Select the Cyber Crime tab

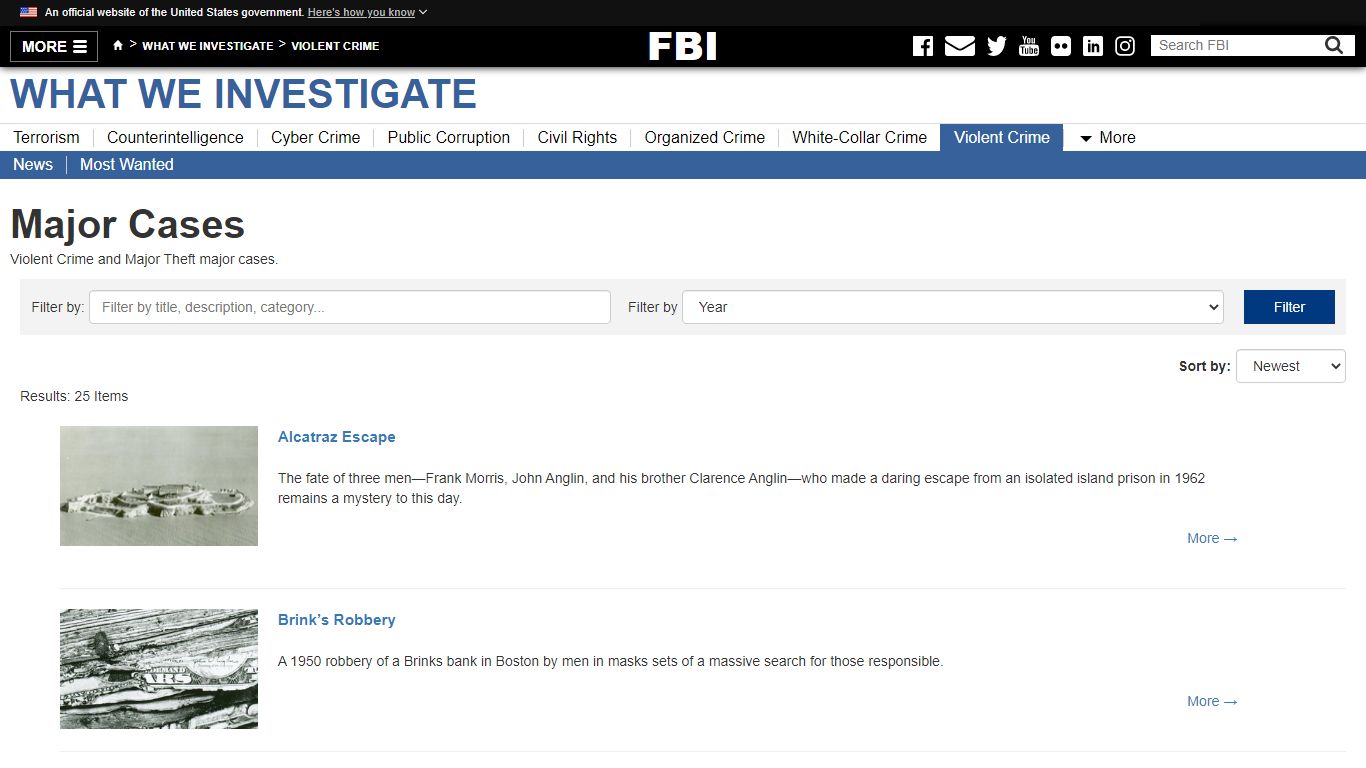[x=315, y=138]
